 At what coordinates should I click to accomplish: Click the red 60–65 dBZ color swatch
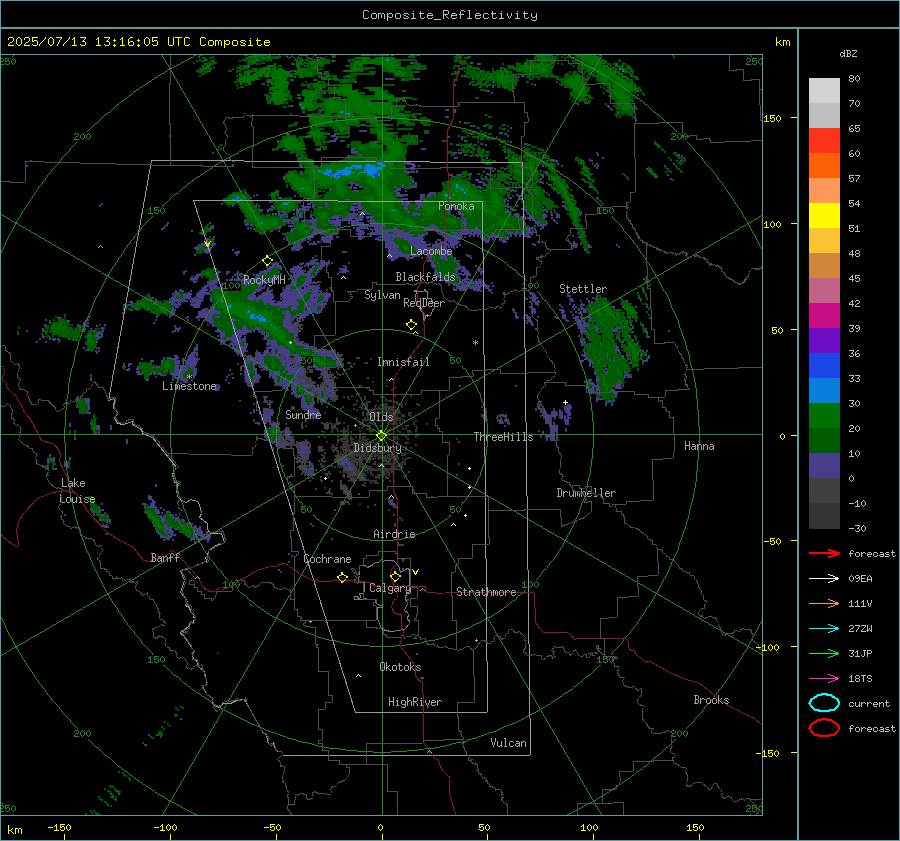(824, 141)
